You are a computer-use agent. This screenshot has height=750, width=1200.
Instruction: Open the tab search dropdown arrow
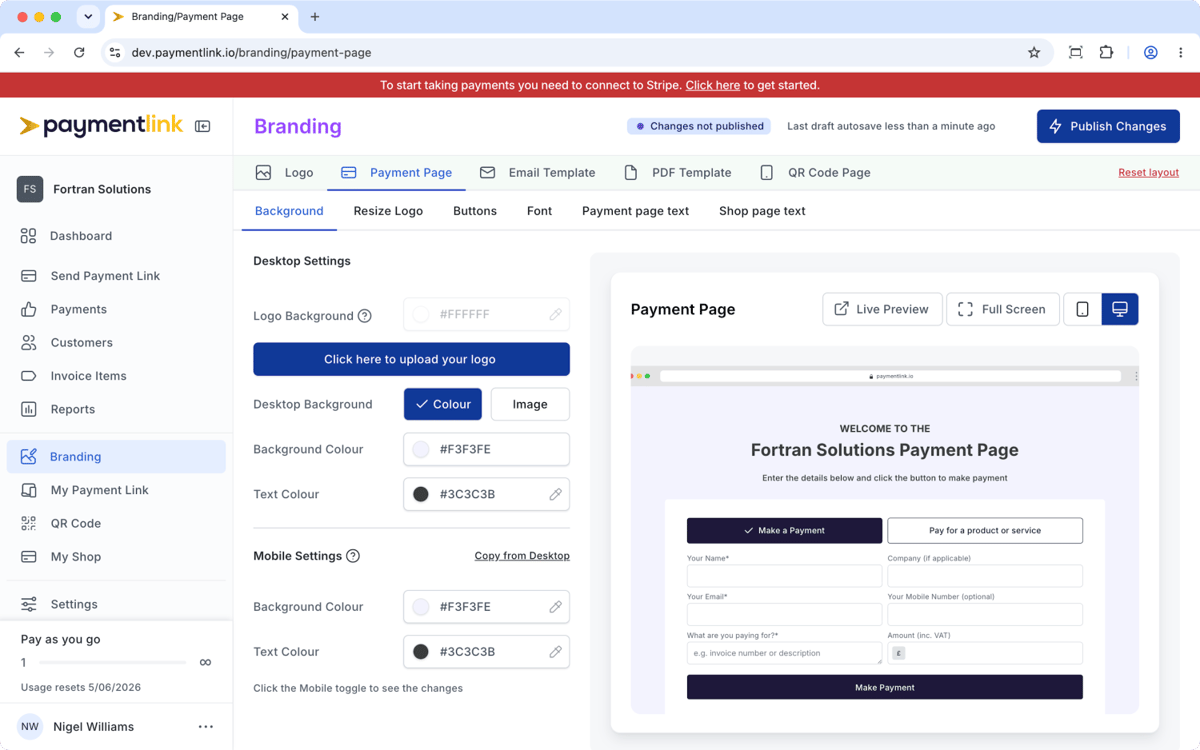click(88, 17)
